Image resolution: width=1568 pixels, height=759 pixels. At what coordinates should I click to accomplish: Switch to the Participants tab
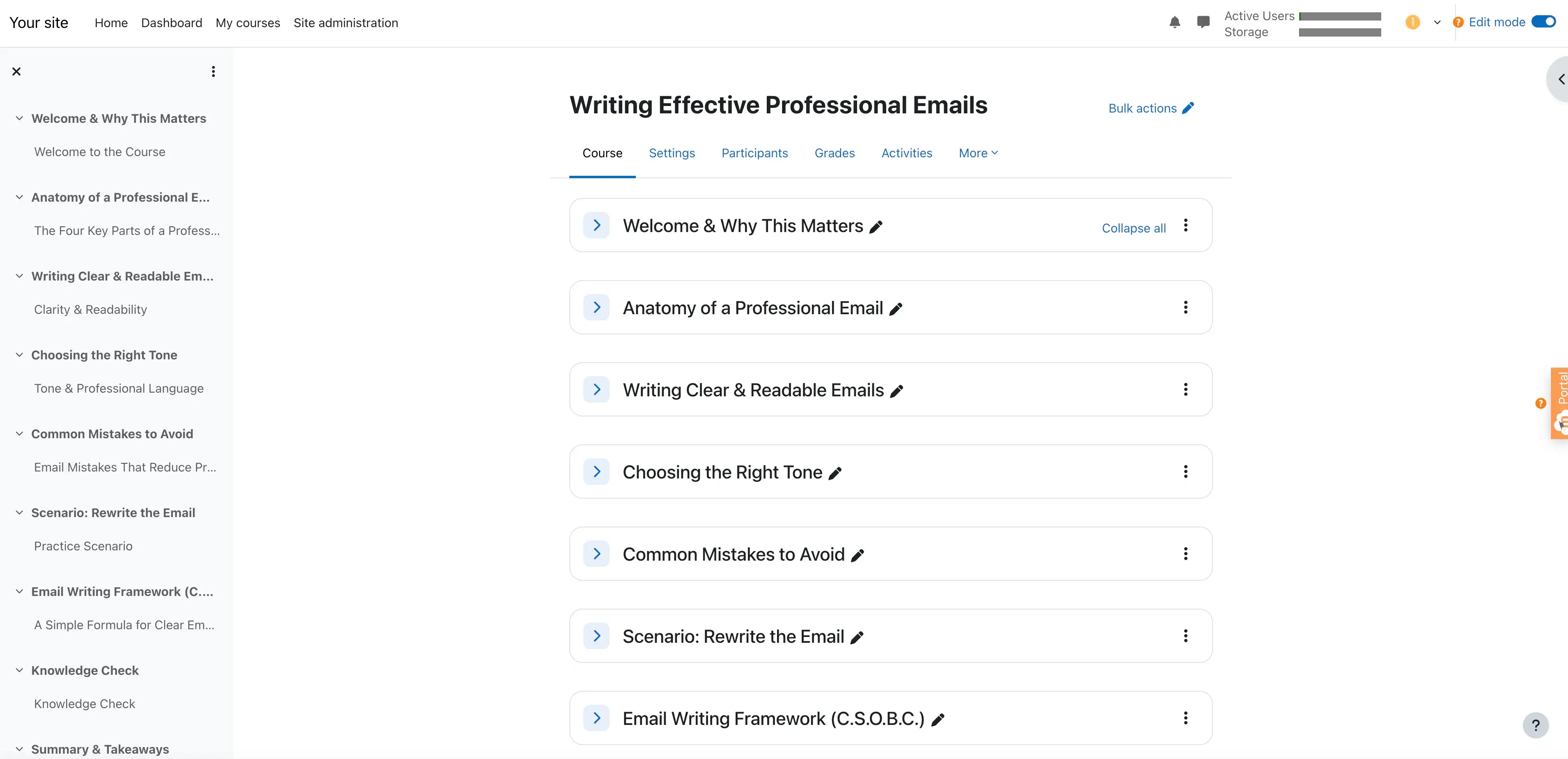pos(754,153)
